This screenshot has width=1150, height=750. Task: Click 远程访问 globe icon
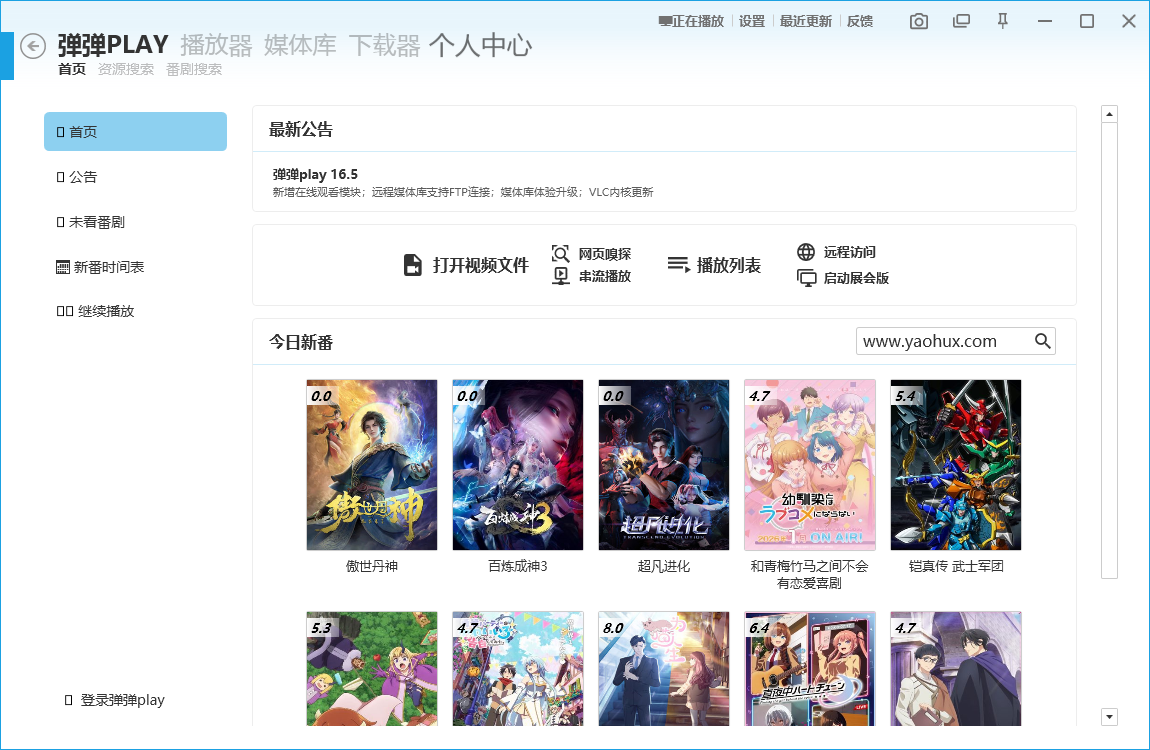pyautogui.click(x=806, y=252)
